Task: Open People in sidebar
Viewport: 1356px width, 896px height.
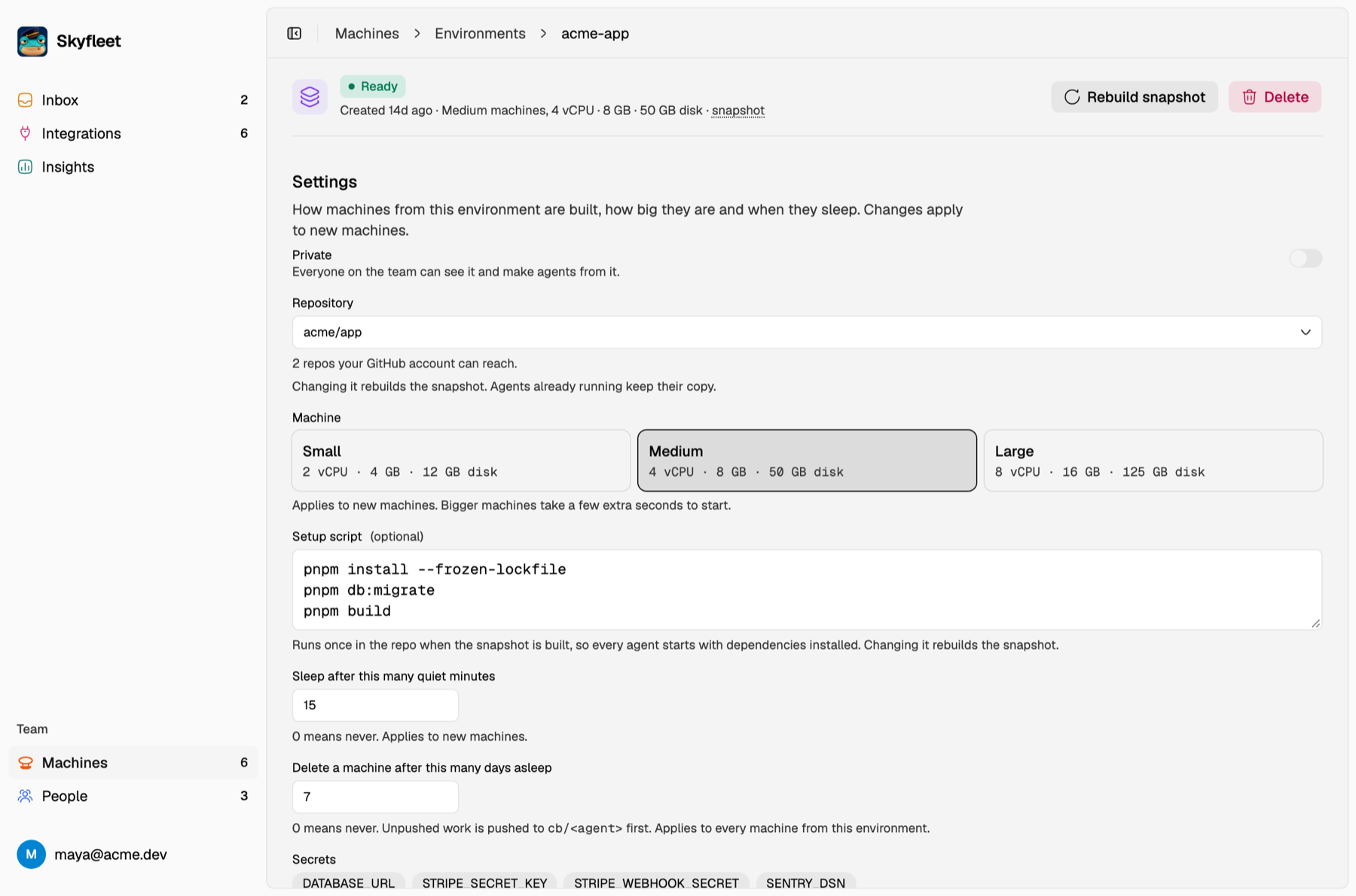Action: tap(133, 796)
